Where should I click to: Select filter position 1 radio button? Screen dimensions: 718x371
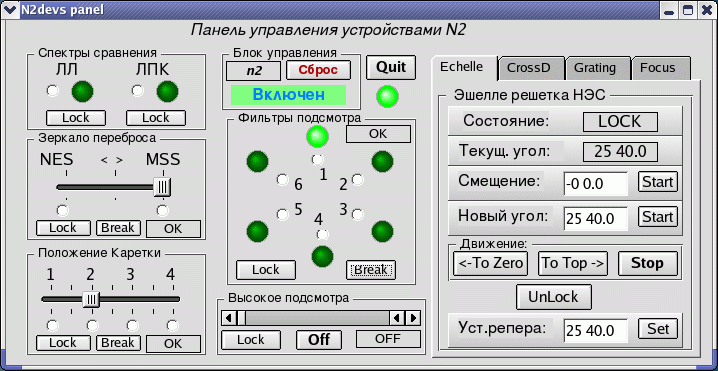pyautogui.click(x=317, y=160)
